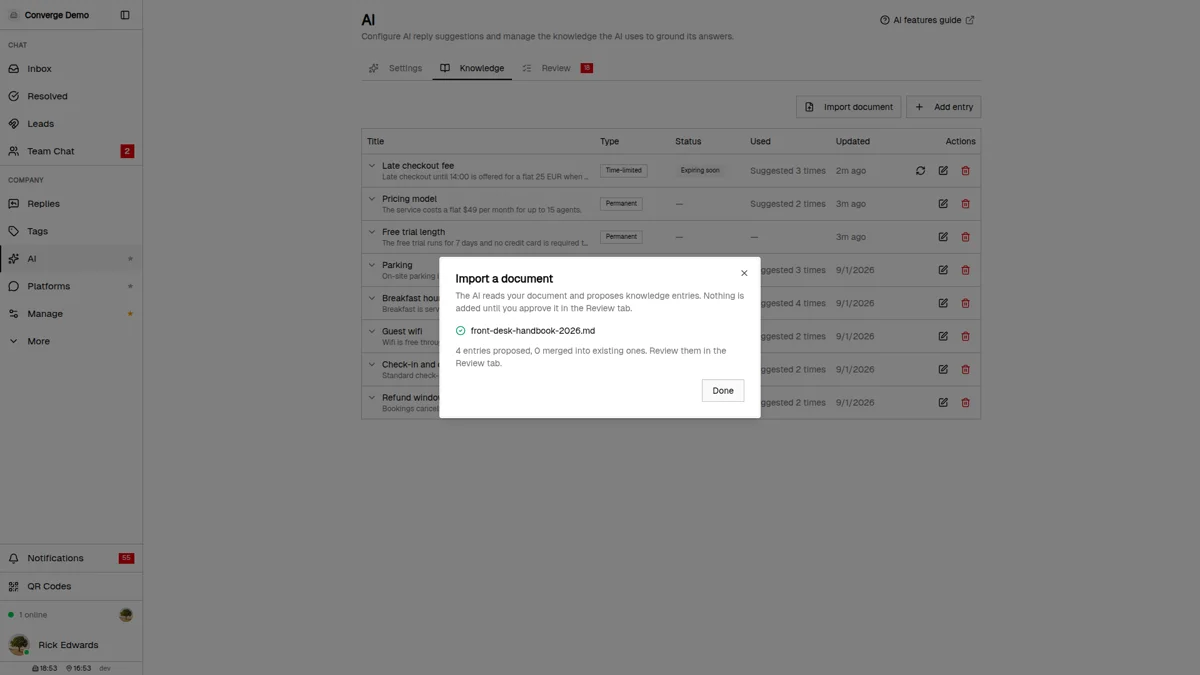Delete Breakfast hours entry

coord(965,303)
